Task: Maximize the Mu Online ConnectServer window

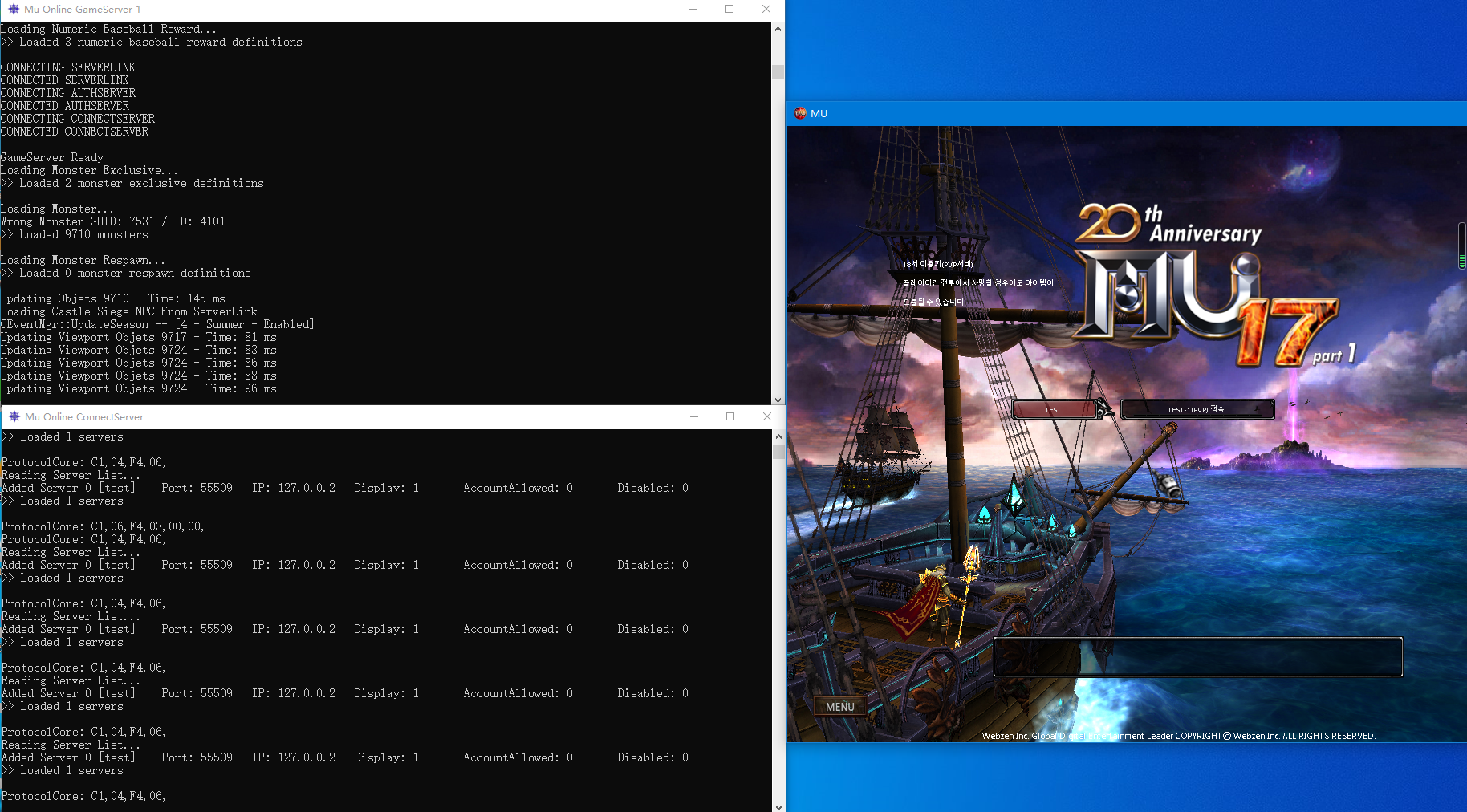Action: tap(730, 417)
